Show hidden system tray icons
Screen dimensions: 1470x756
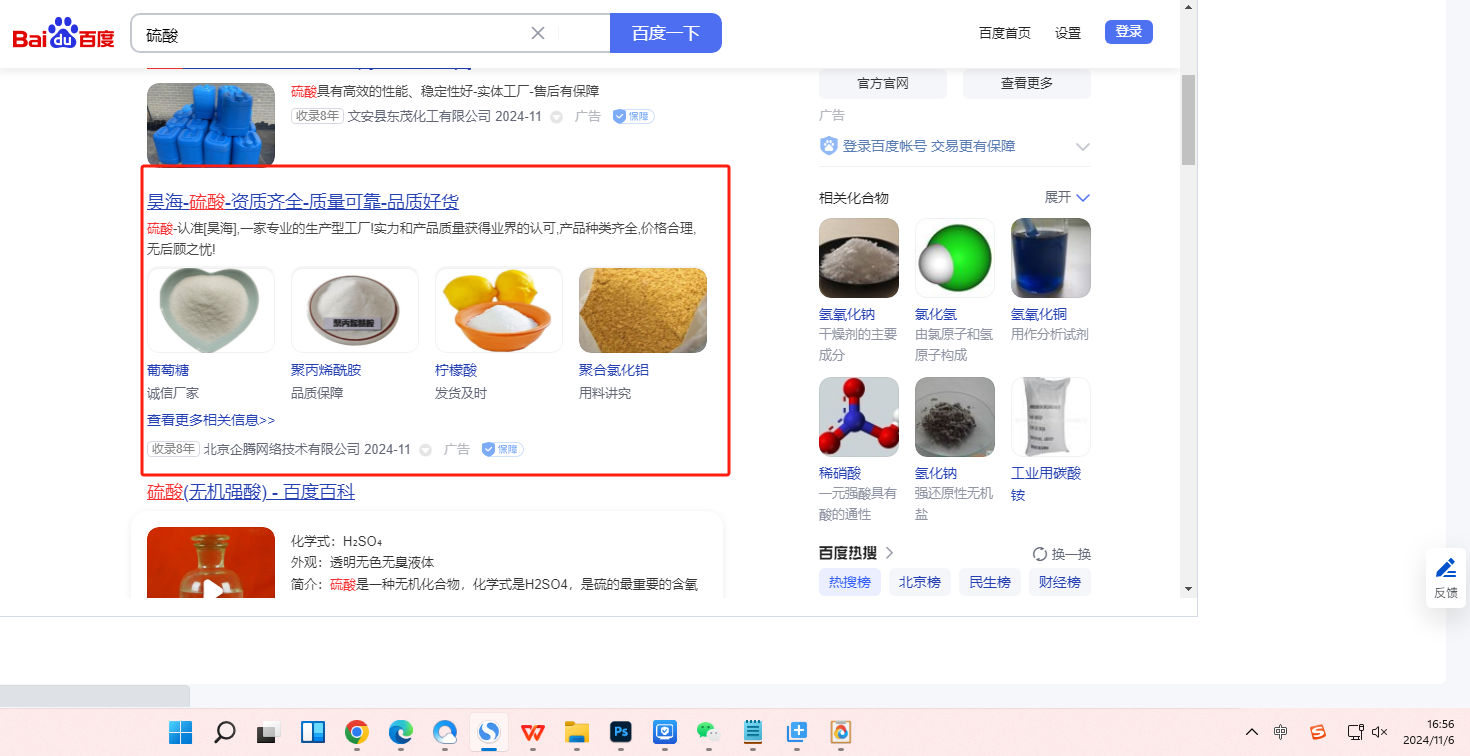[1251, 732]
